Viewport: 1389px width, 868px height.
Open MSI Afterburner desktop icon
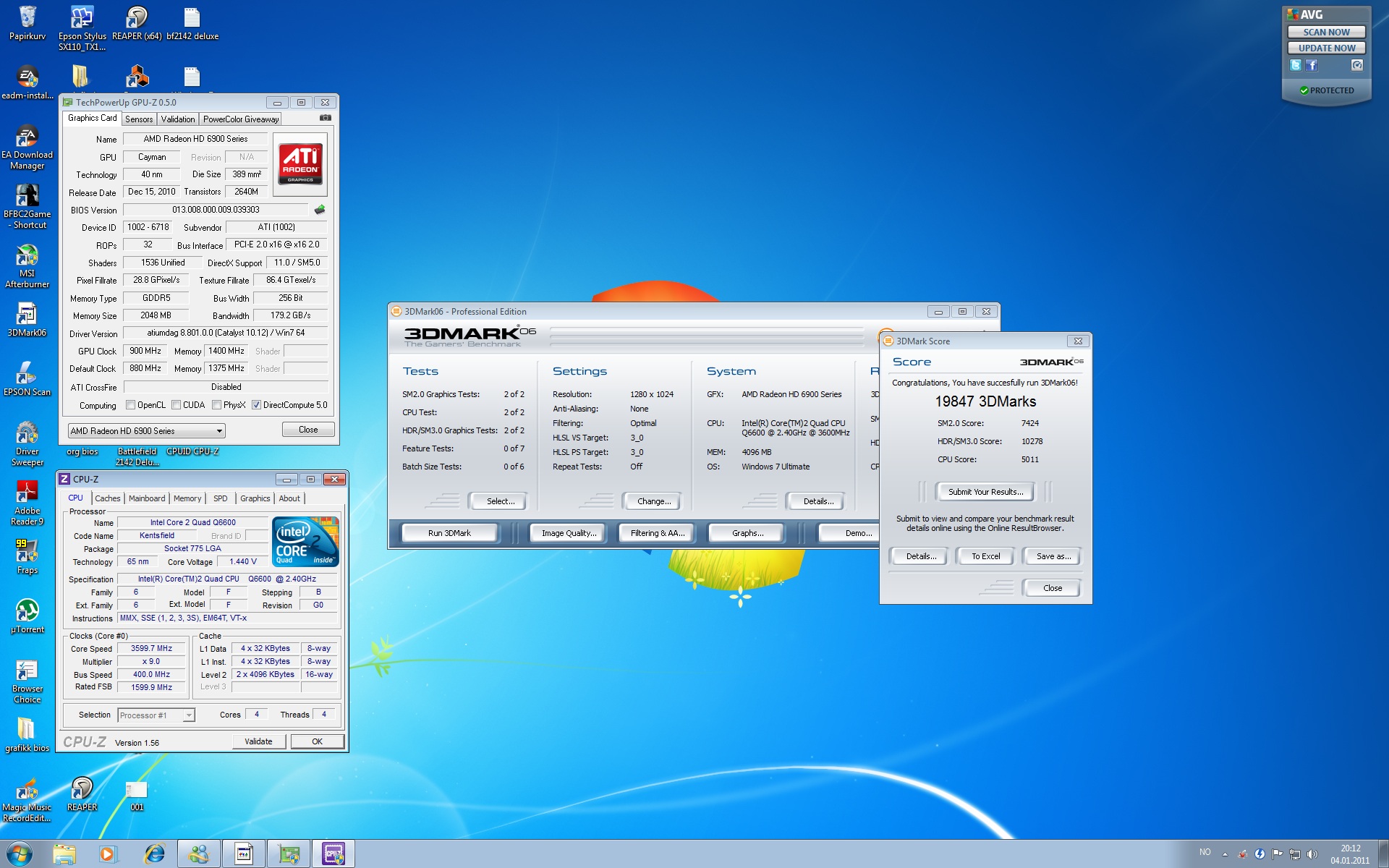pos(27,266)
